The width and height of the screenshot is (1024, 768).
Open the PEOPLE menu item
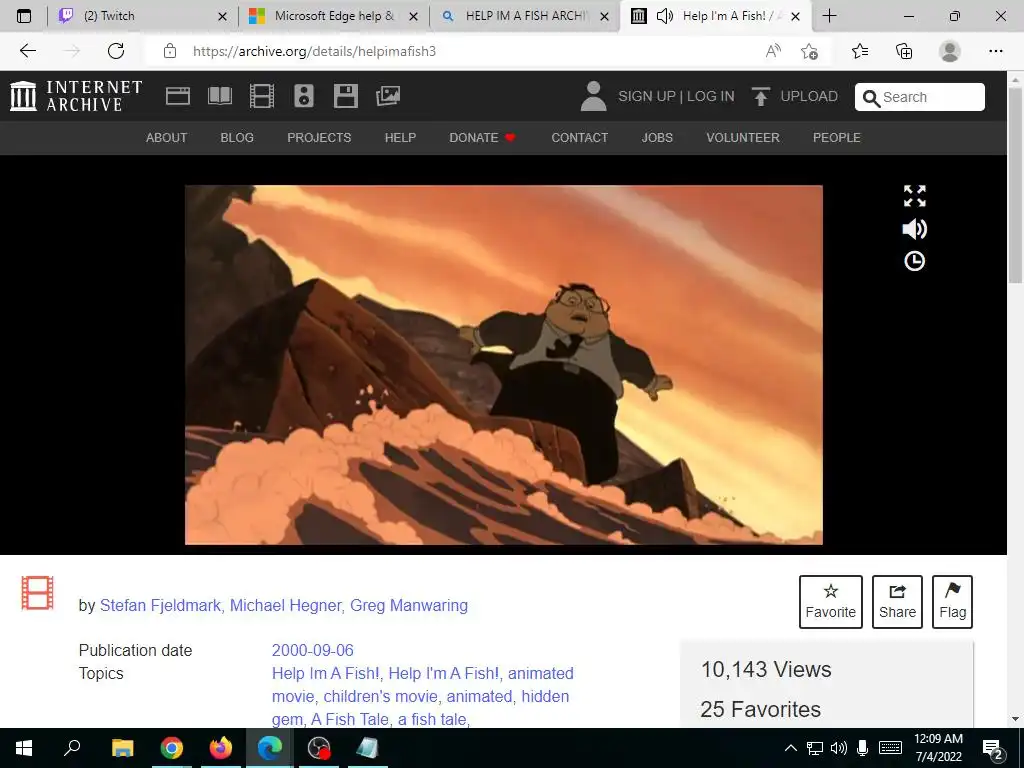[837, 138]
